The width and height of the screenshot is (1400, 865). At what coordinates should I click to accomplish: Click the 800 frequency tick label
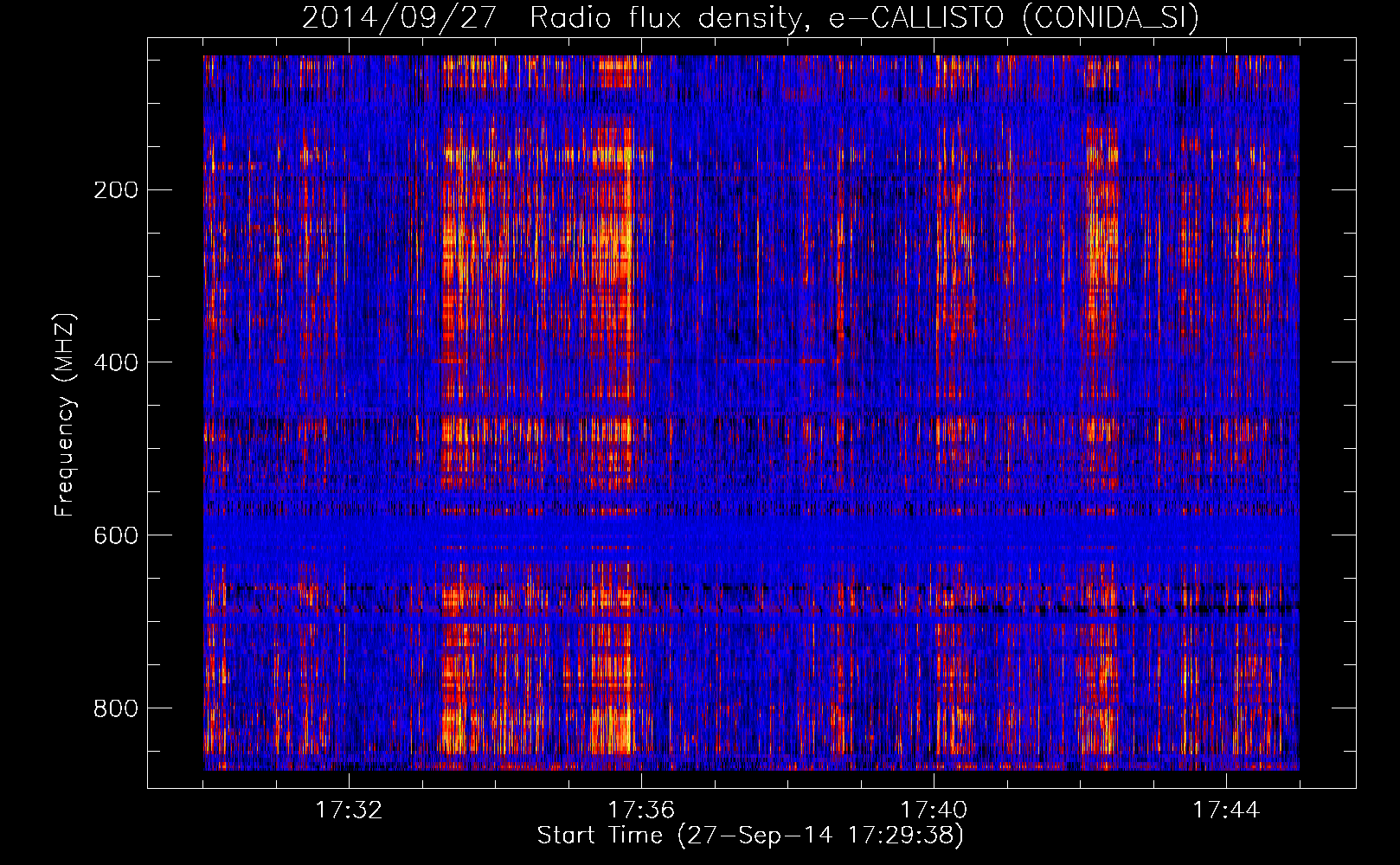tap(116, 708)
